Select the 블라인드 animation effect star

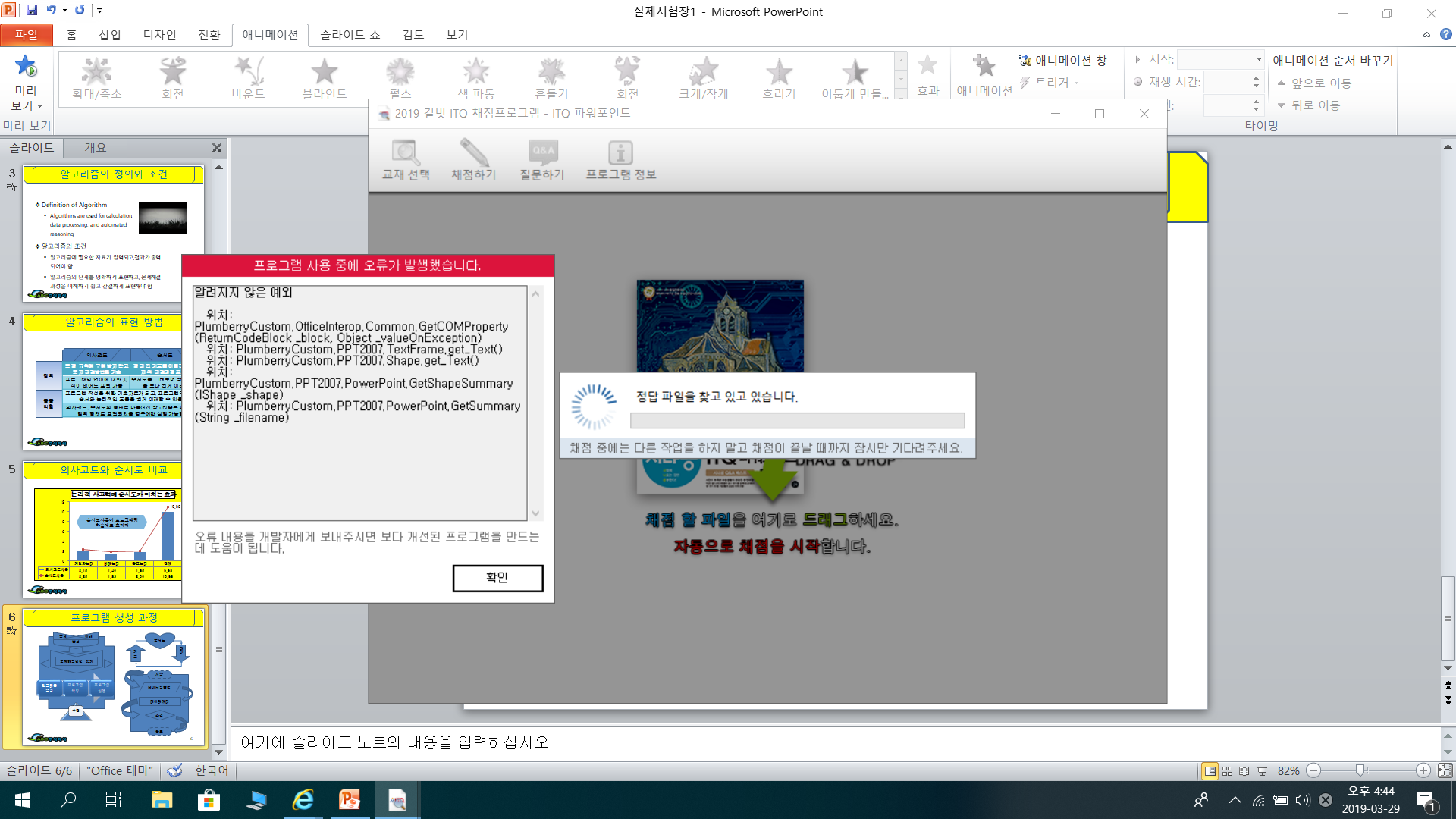325,72
